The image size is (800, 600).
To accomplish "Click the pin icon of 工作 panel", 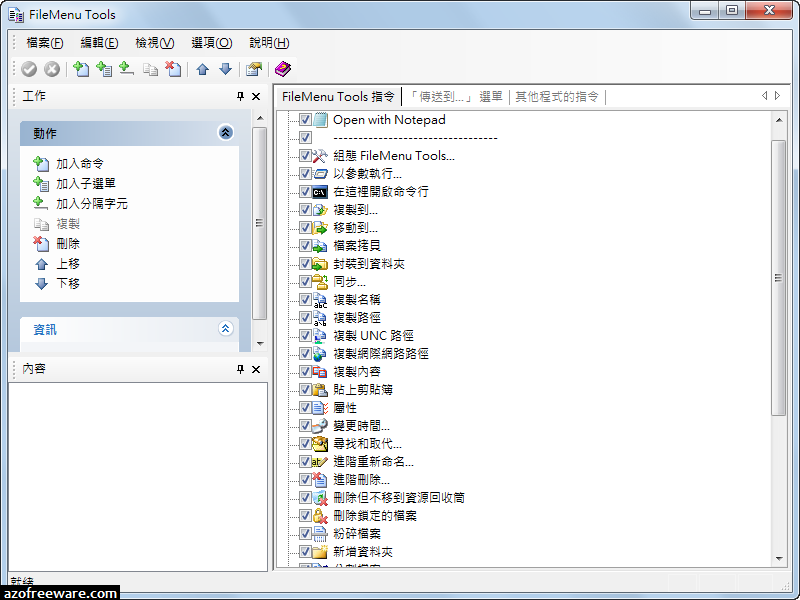I will [240, 96].
